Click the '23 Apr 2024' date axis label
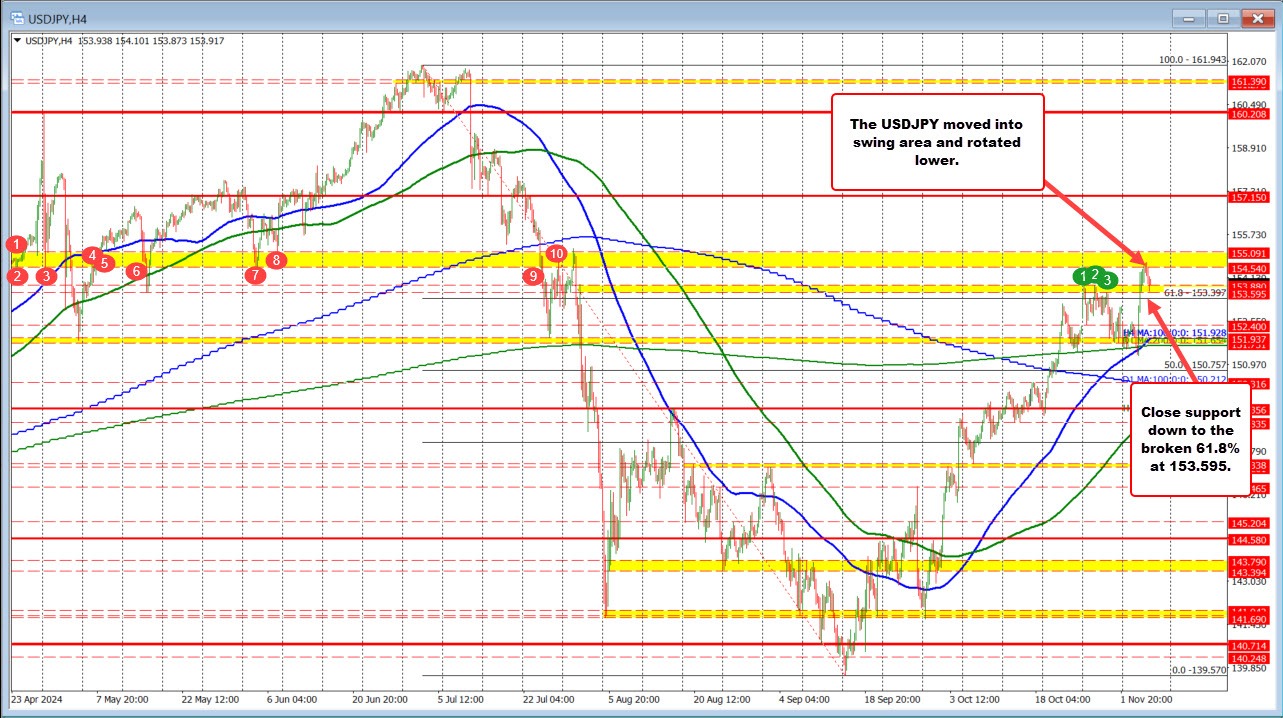Viewport: 1283px width, 718px height. (x=38, y=700)
